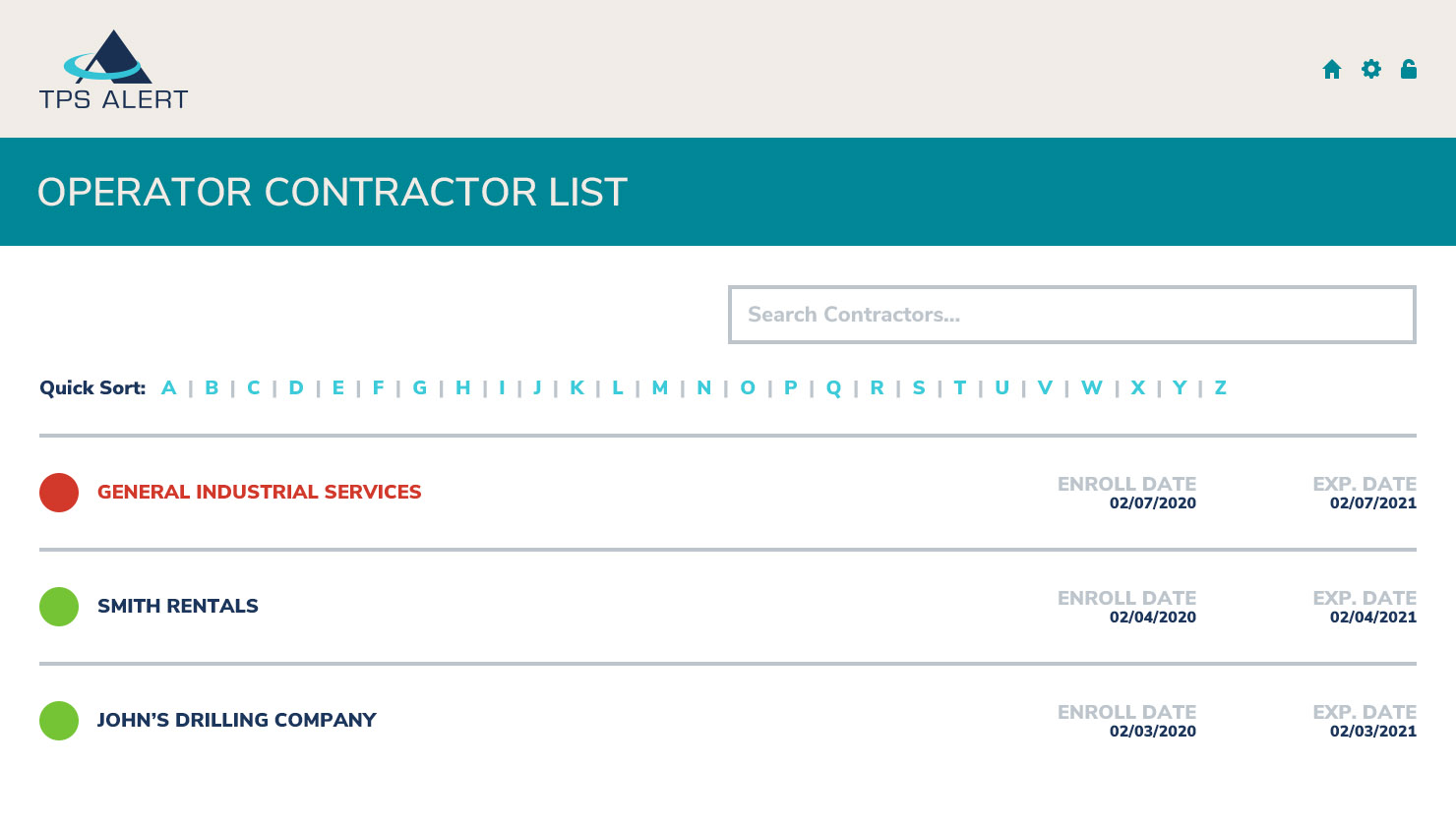The image size is (1456, 826).
Task: Select letter M in Quick Sort
Action: coord(660,387)
